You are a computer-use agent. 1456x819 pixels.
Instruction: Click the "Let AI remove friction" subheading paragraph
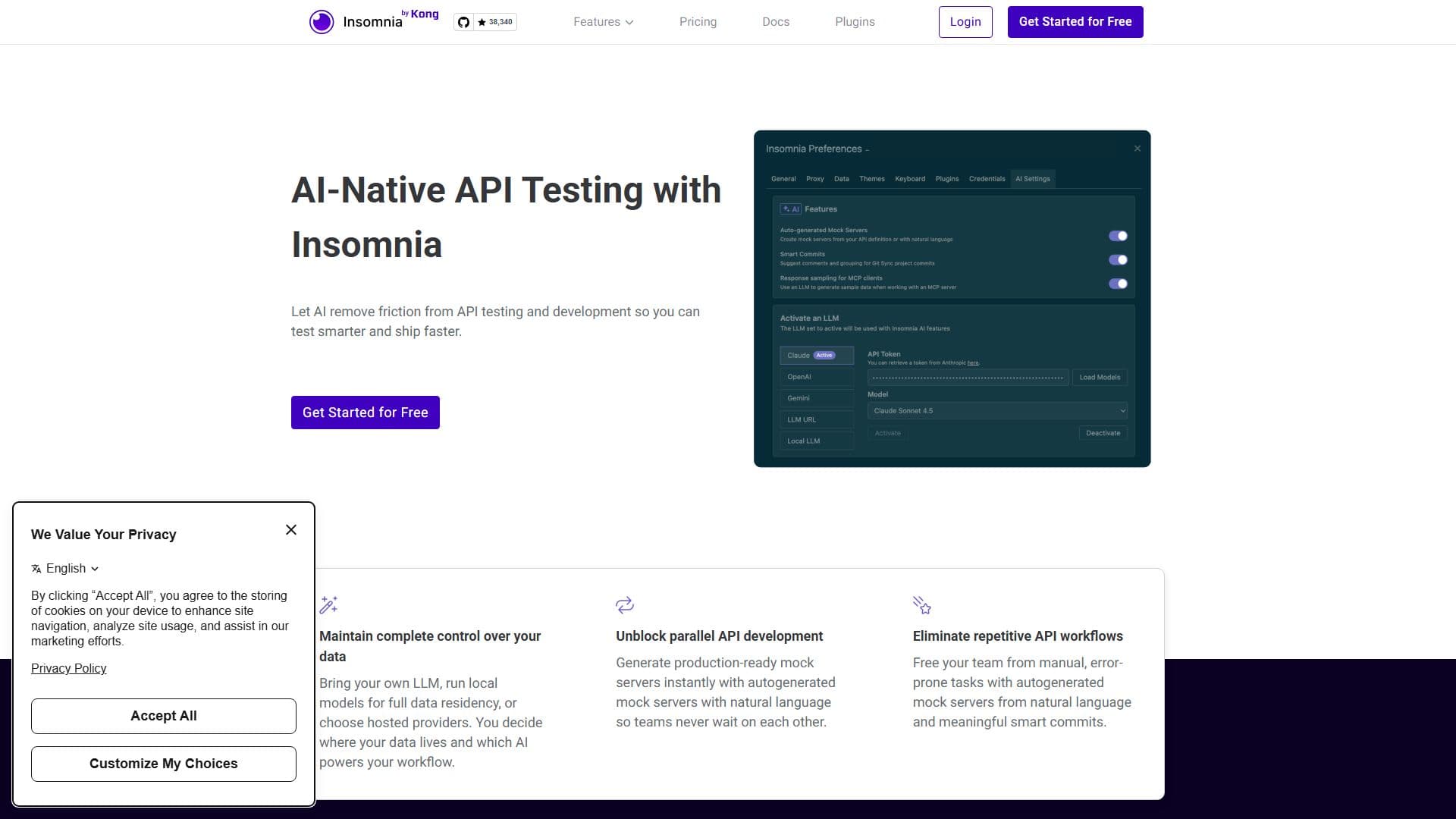tap(495, 322)
